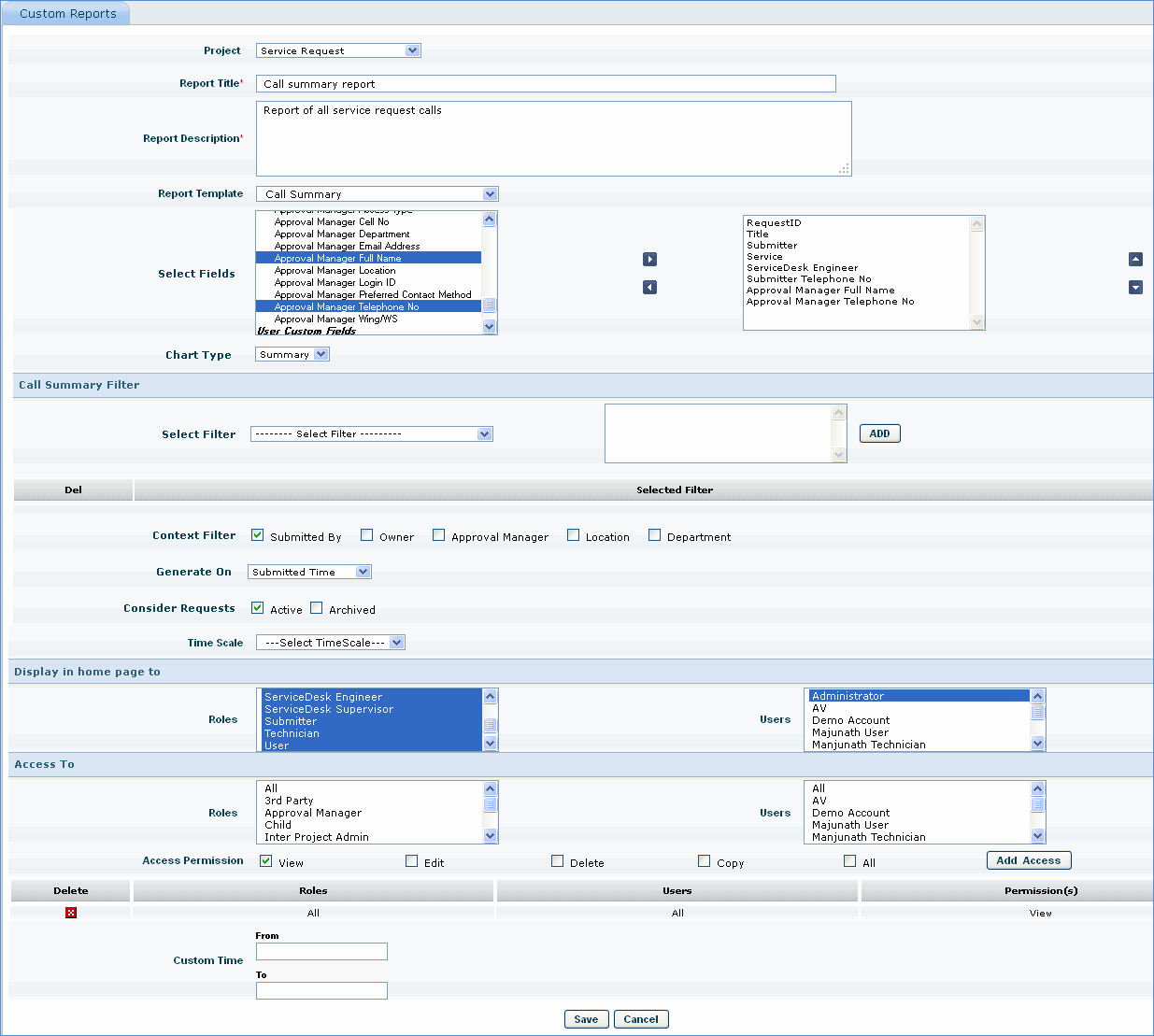Screen dimensions: 1154x1036
Task: Enable the Owner context filter
Action: click(367, 534)
